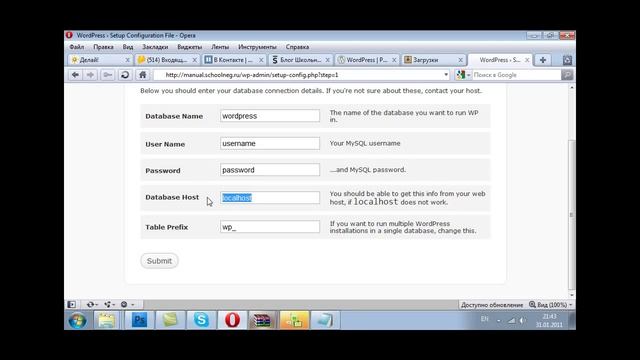Viewport: 640px width, 360px height.
Task: Open Opera Unite icon in status bar
Action: pos(109,304)
